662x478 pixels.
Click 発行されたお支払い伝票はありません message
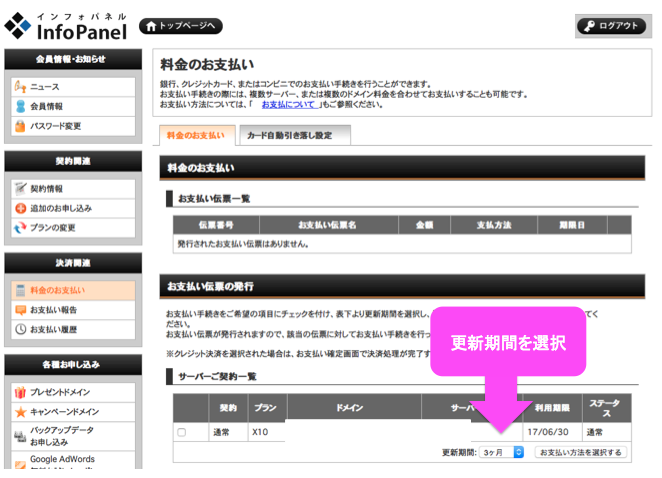point(243,244)
